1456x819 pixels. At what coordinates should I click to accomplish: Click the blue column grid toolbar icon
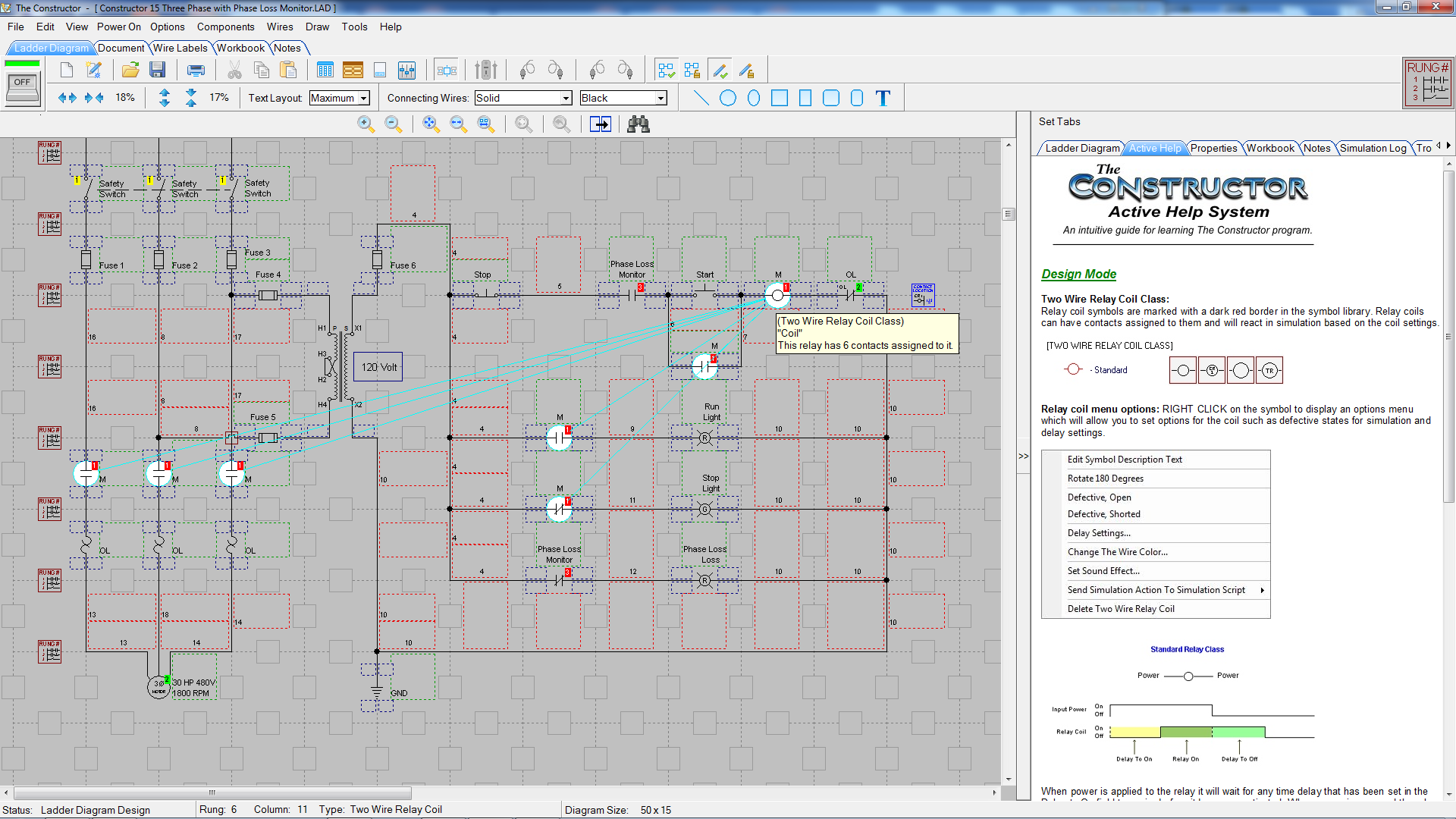click(x=325, y=71)
